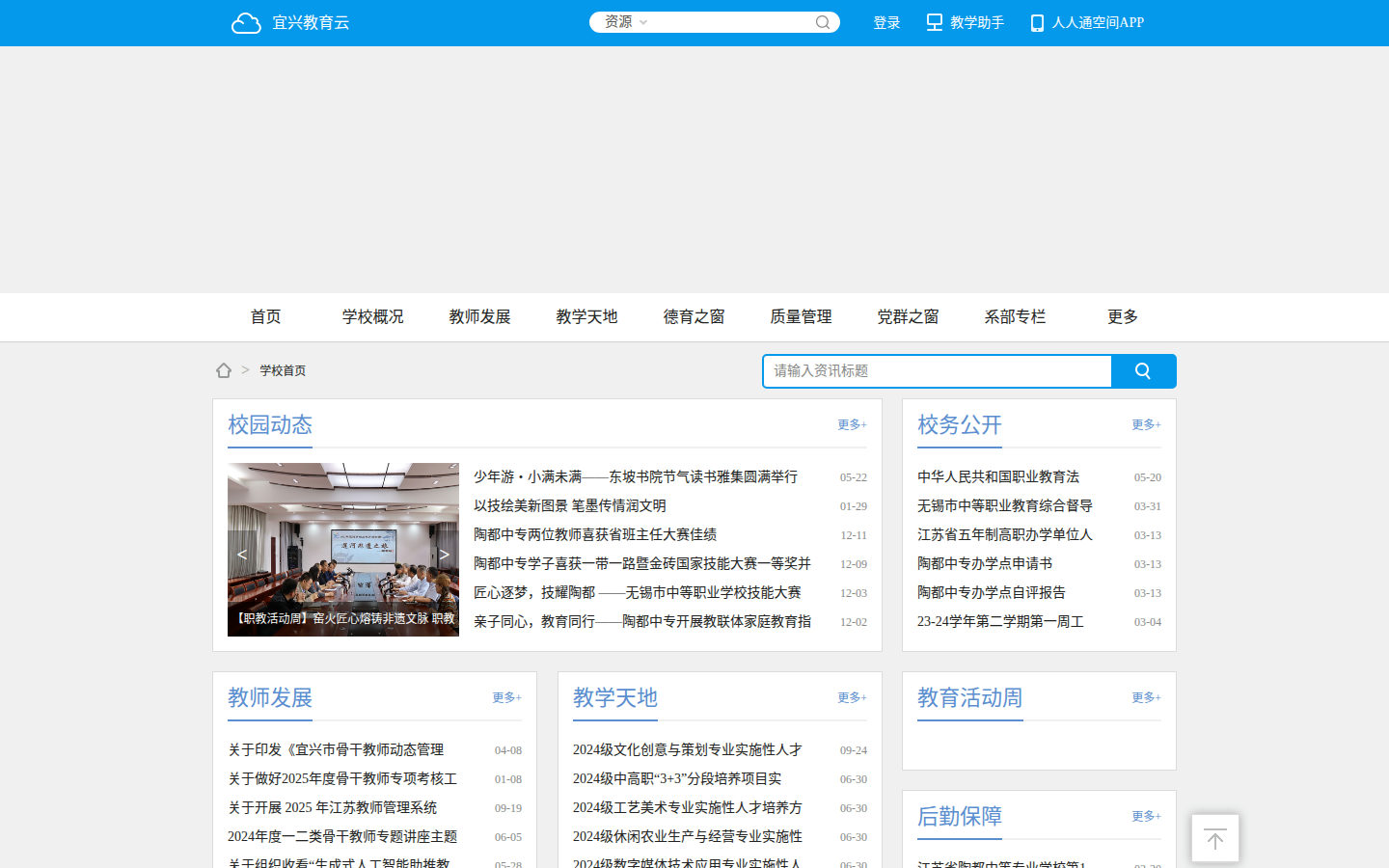Open the 学校概况 menu

372,317
